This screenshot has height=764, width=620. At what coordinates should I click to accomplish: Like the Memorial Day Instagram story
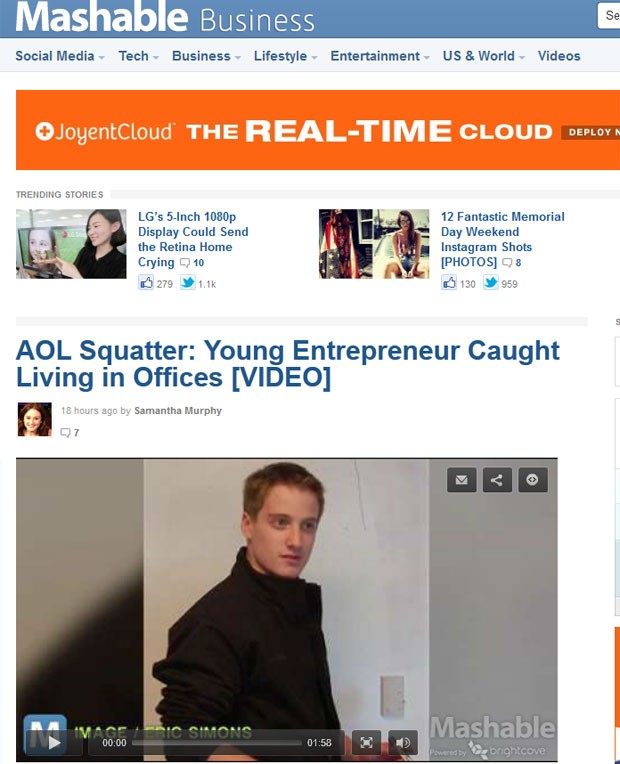coord(449,283)
